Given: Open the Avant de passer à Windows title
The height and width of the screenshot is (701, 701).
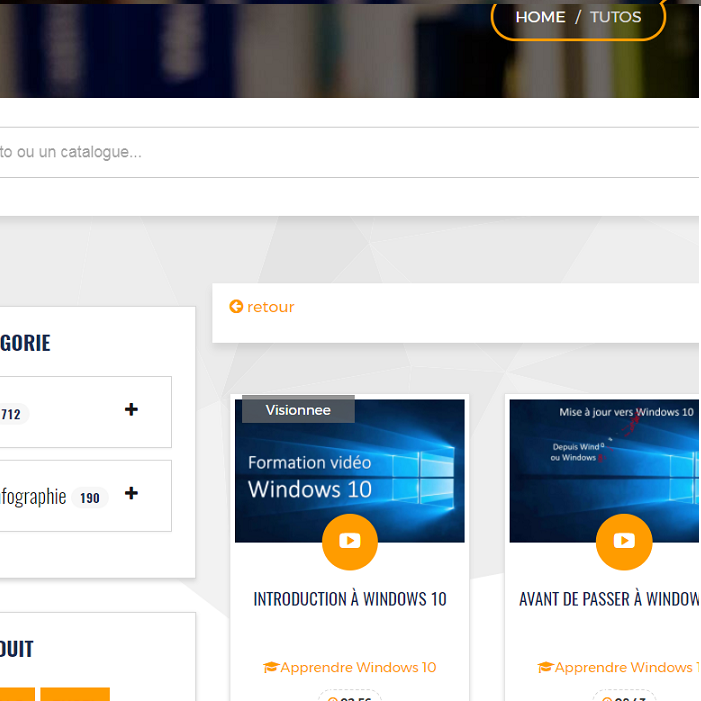Looking at the screenshot, I should (608, 599).
